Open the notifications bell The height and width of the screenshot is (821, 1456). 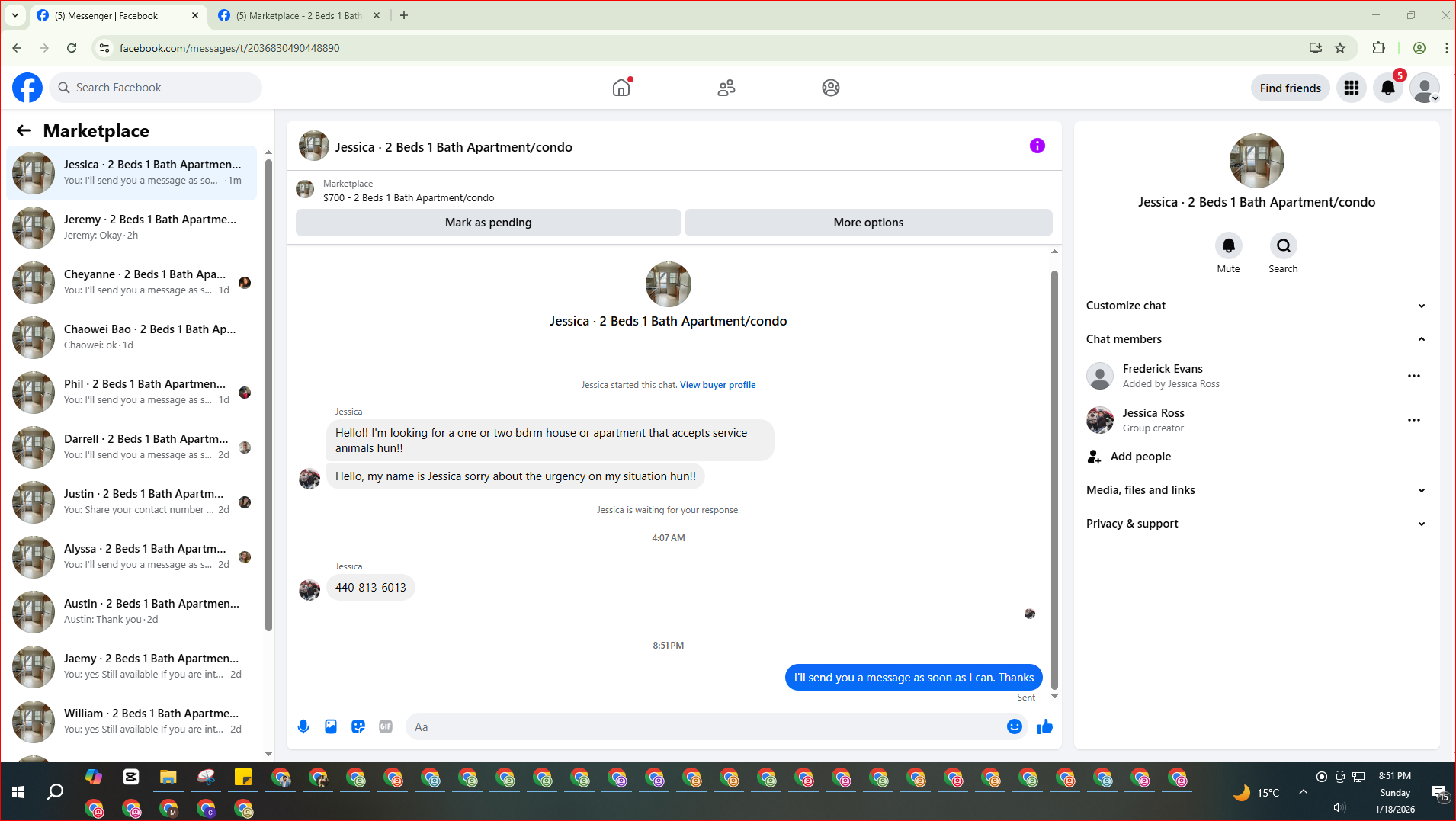pyautogui.click(x=1388, y=88)
